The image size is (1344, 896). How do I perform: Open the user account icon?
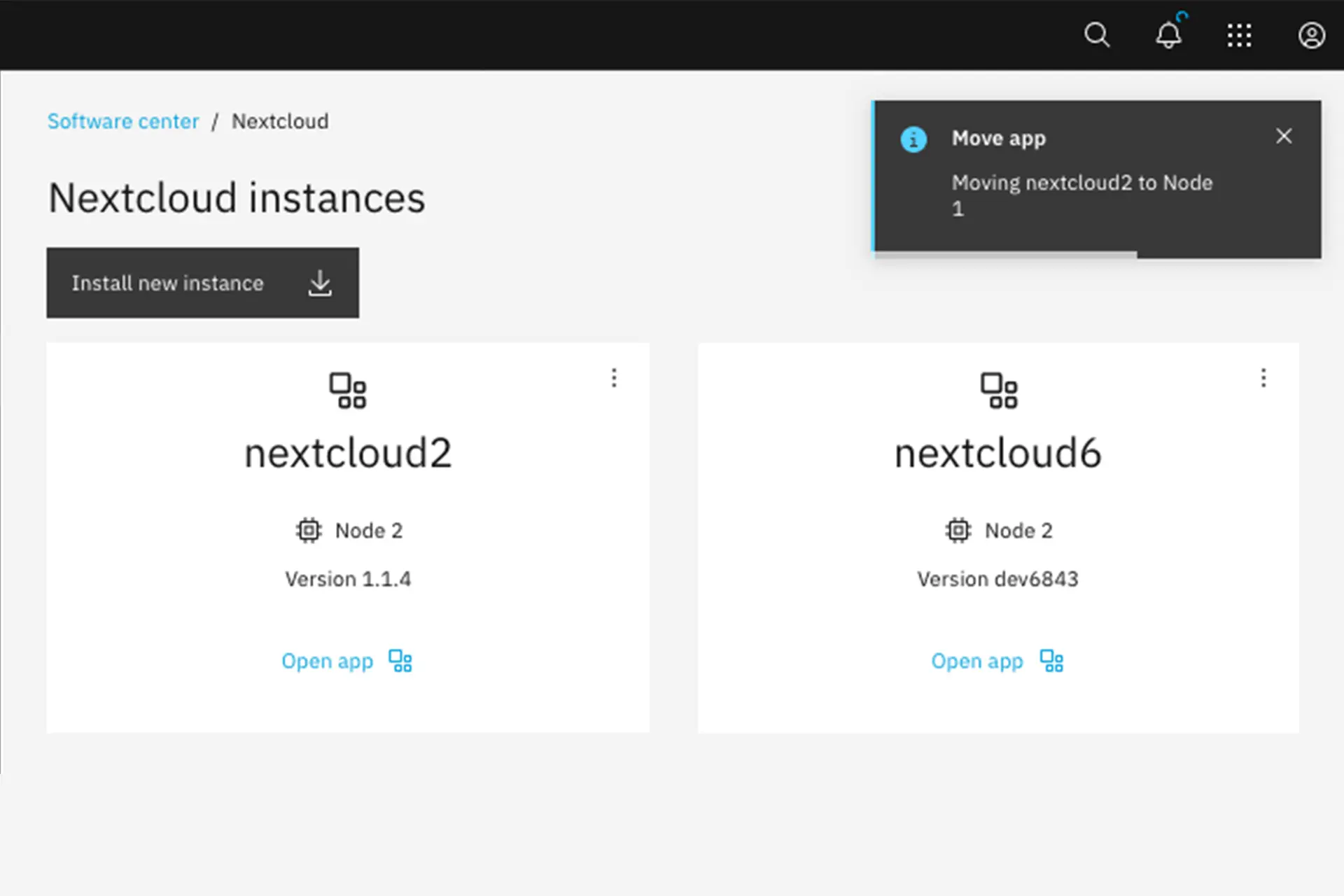(1311, 35)
